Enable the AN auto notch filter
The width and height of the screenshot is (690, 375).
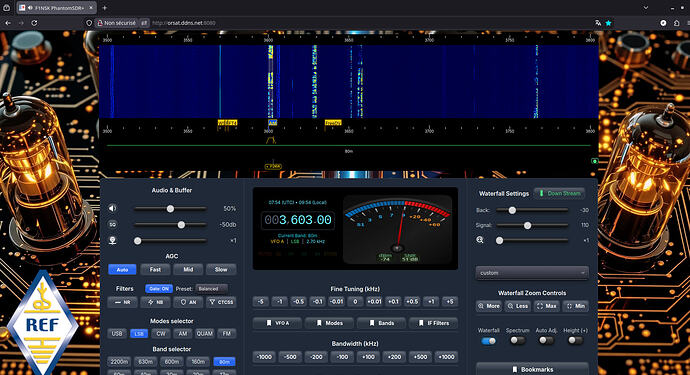pyautogui.click(x=188, y=302)
